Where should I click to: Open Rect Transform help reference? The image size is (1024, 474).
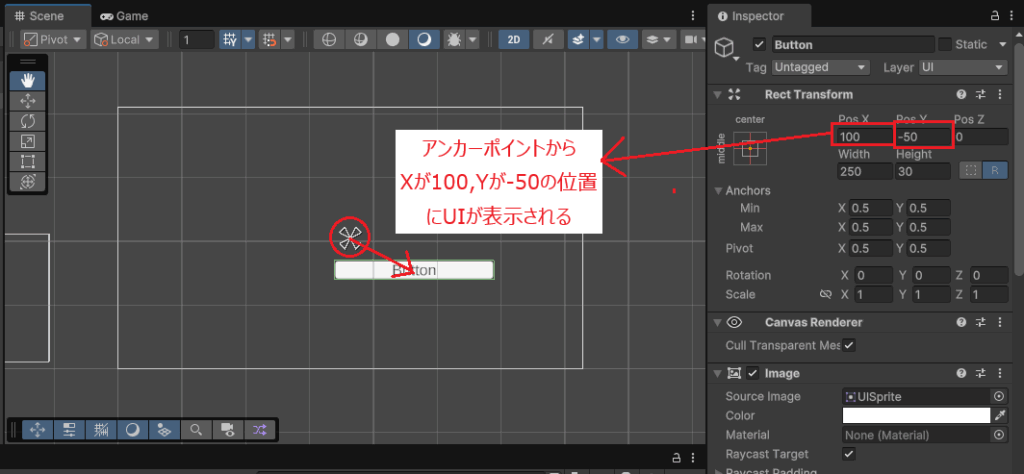click(x=961, y=95)
